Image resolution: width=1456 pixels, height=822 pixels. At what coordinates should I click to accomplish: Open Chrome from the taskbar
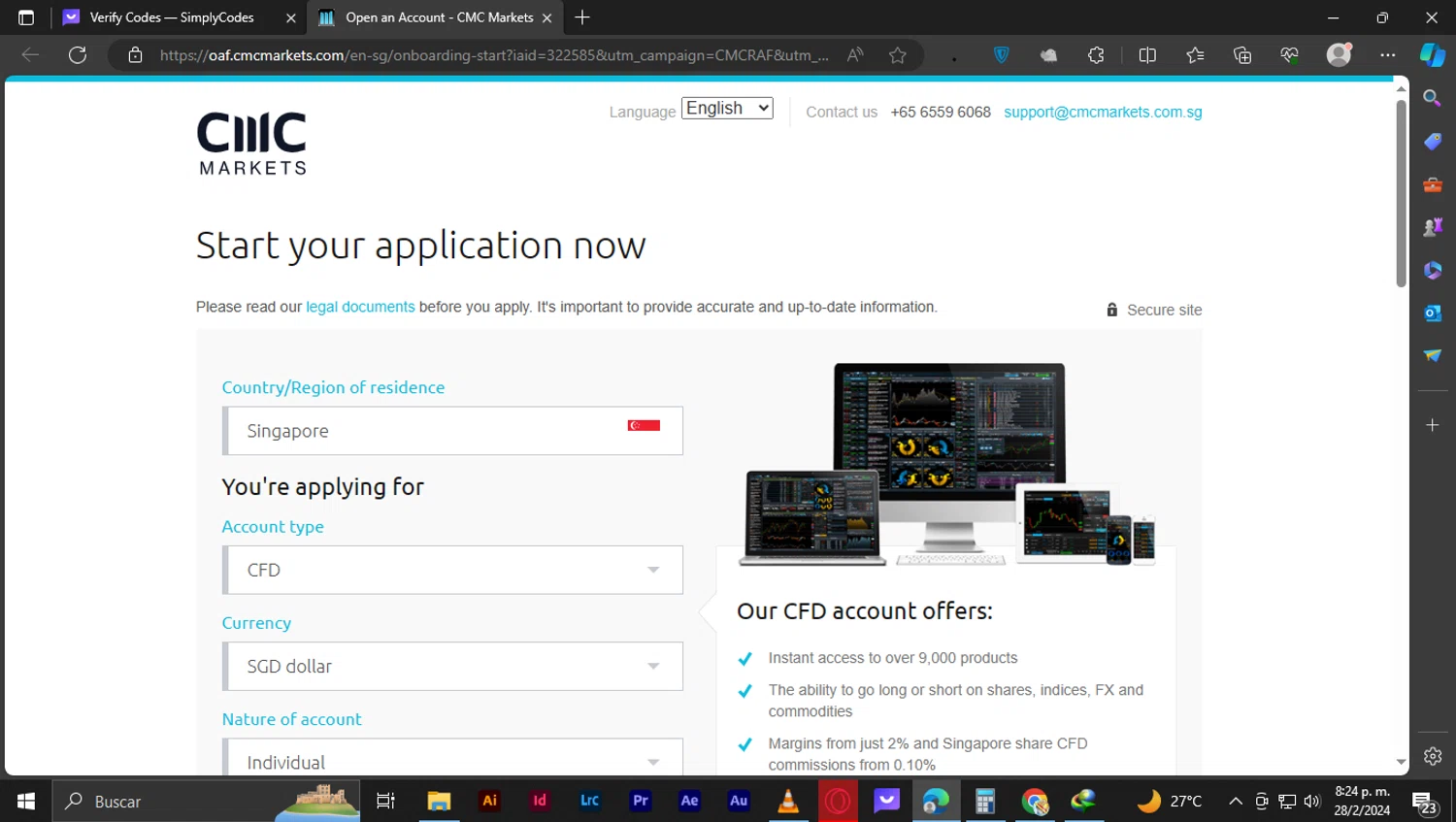click(x=1035, y=801)
